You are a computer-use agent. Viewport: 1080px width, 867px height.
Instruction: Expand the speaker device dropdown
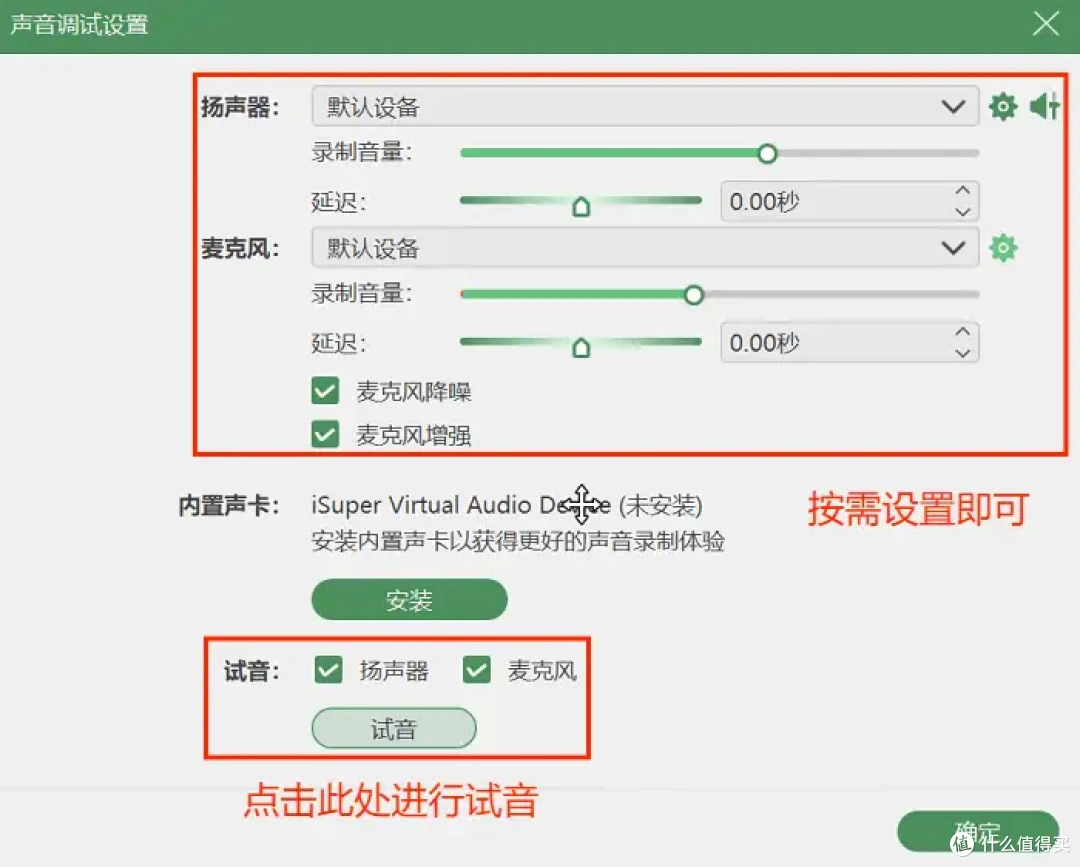coord(645,106)
